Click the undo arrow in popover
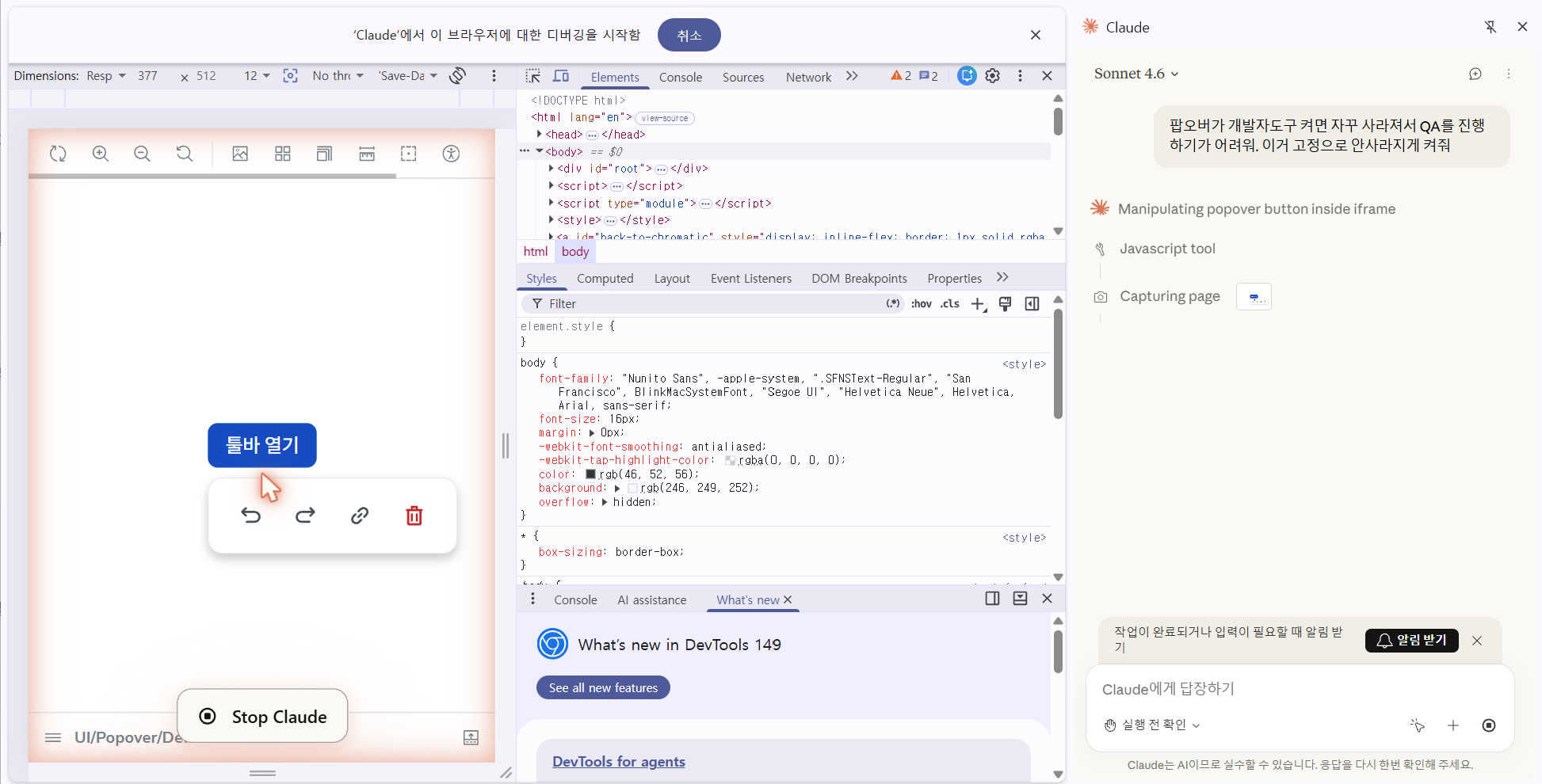 point(251,516)
